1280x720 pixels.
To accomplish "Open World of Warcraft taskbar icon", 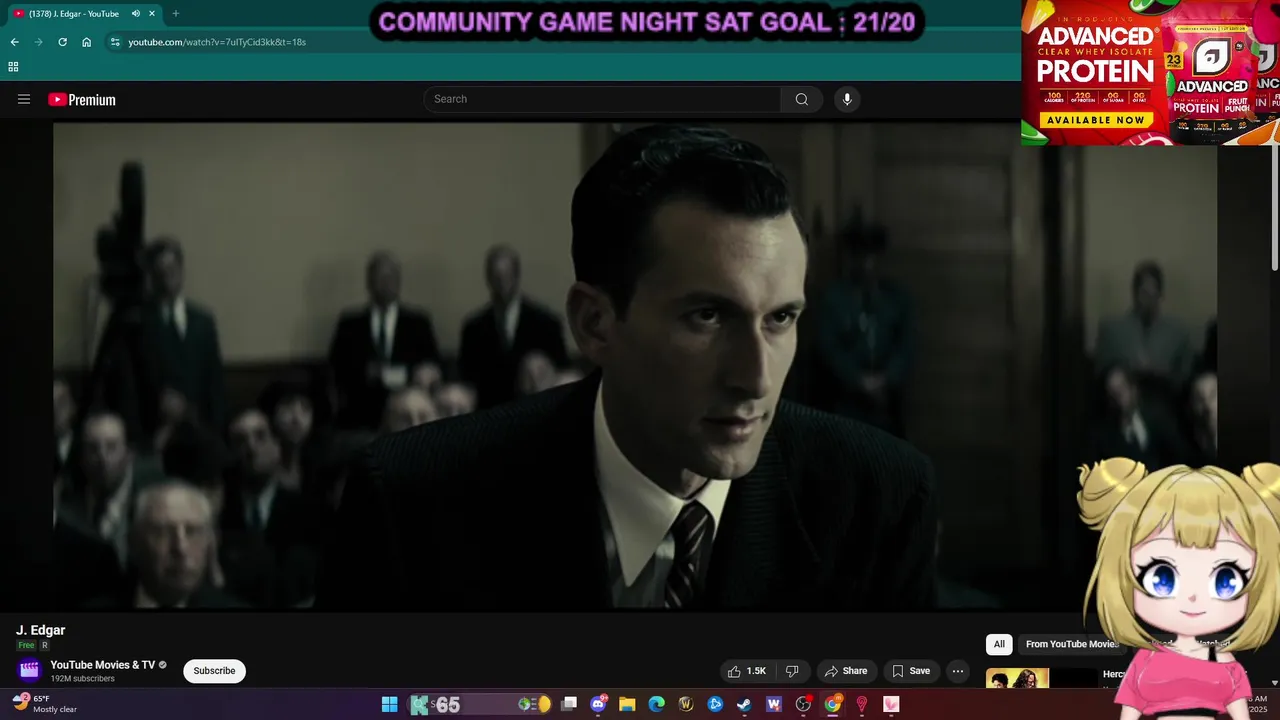I will click(686, 705).
